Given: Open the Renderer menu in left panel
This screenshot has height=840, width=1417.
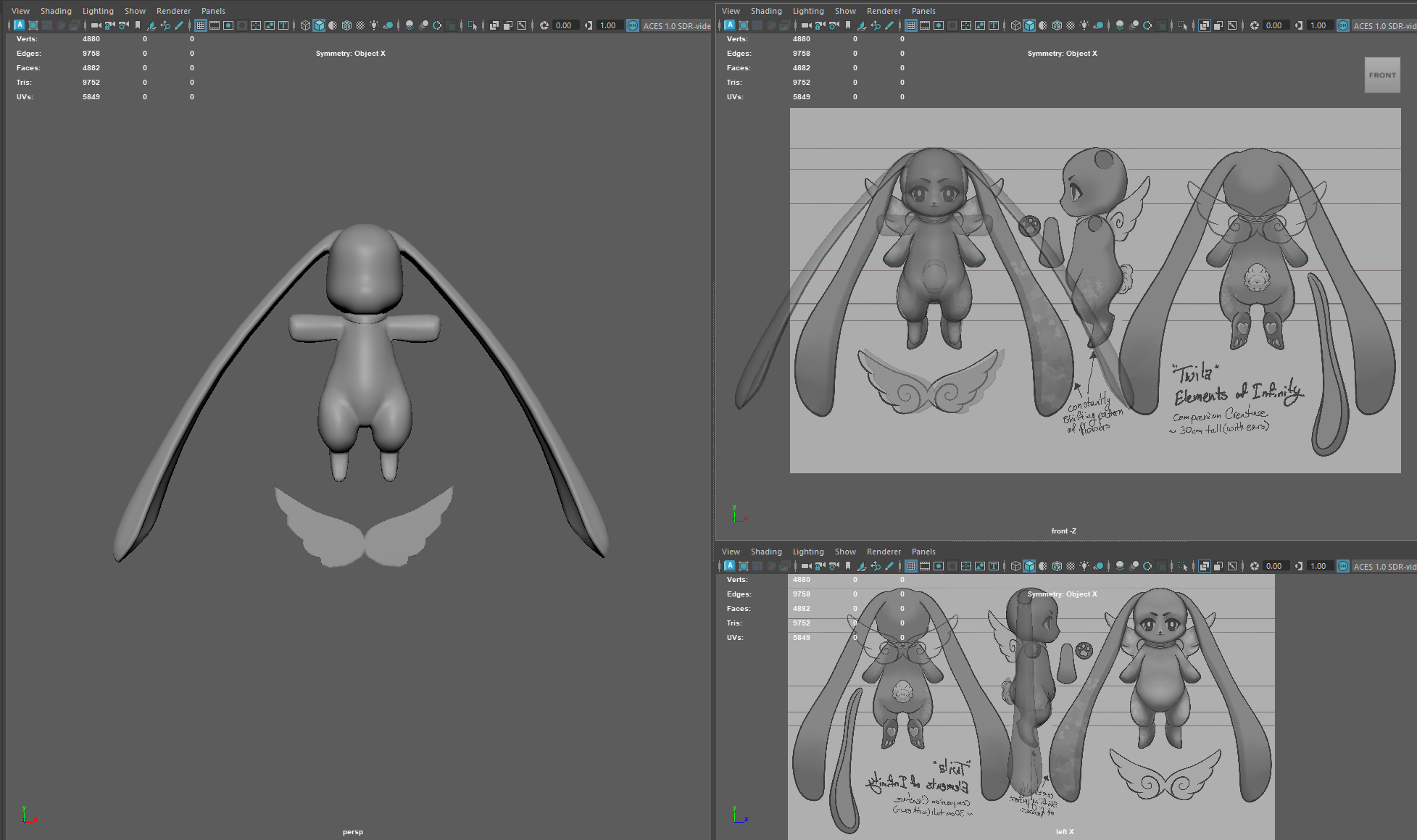Looking at the screenshot, I should (x=884, y=552).
